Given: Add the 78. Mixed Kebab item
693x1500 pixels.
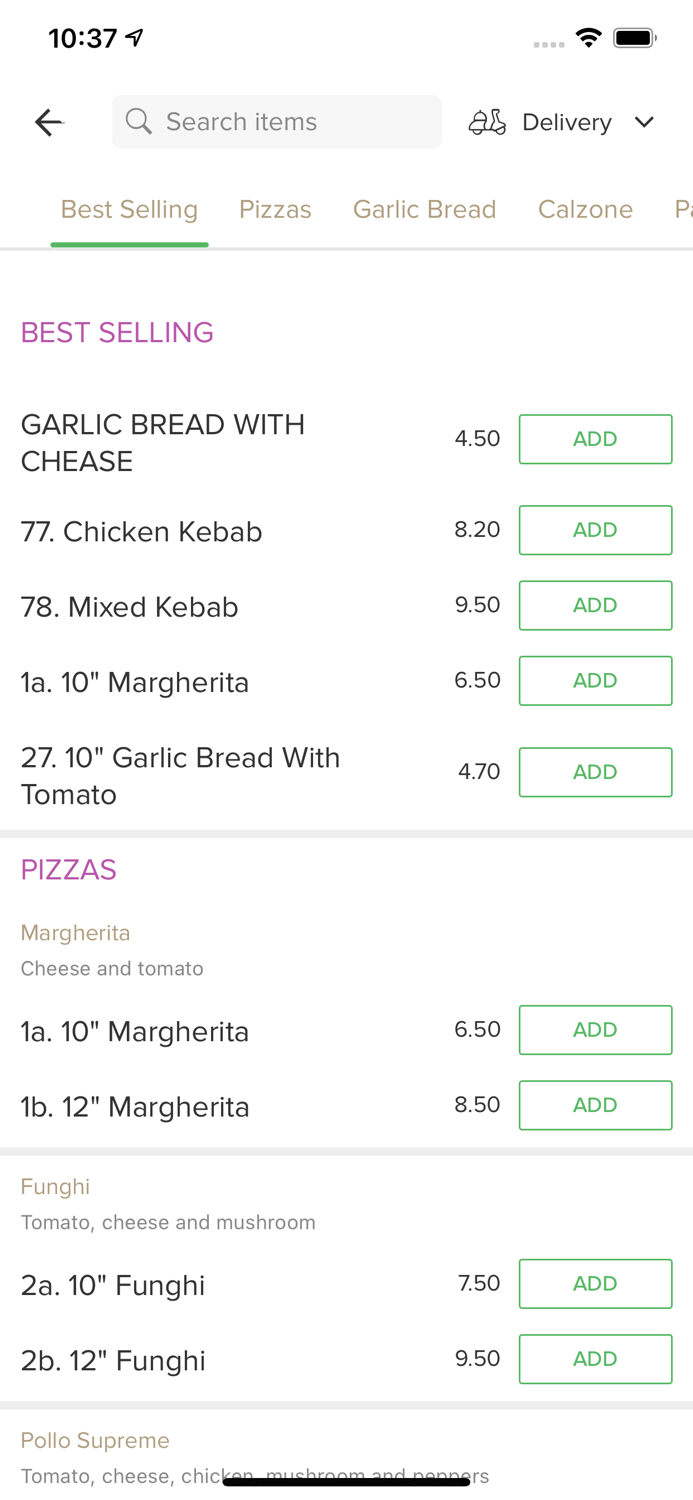Looking at the screenshot, I should coord(595,605).
